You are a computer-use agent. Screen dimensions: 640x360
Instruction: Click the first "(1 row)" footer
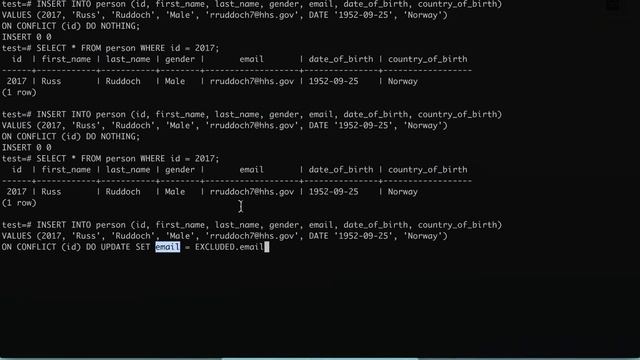coord(19,92)
